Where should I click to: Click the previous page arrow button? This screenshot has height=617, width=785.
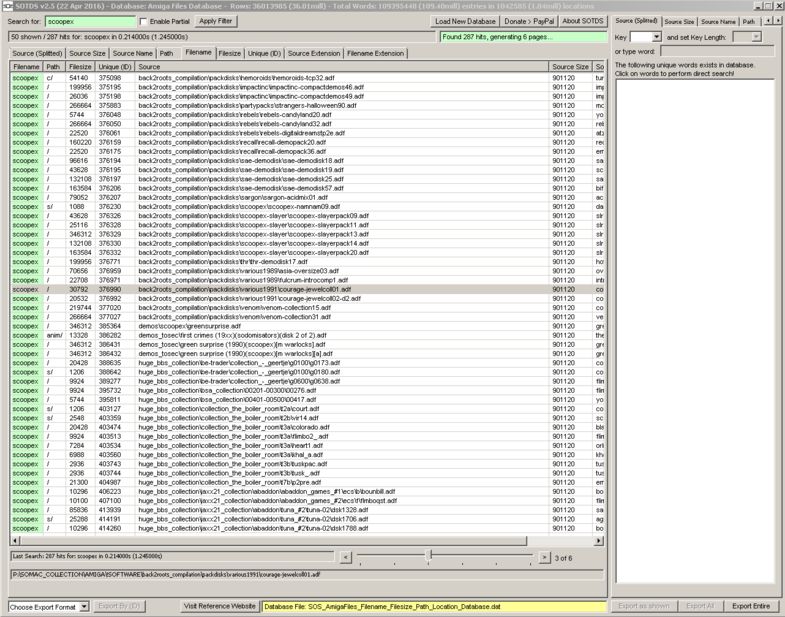346,557
